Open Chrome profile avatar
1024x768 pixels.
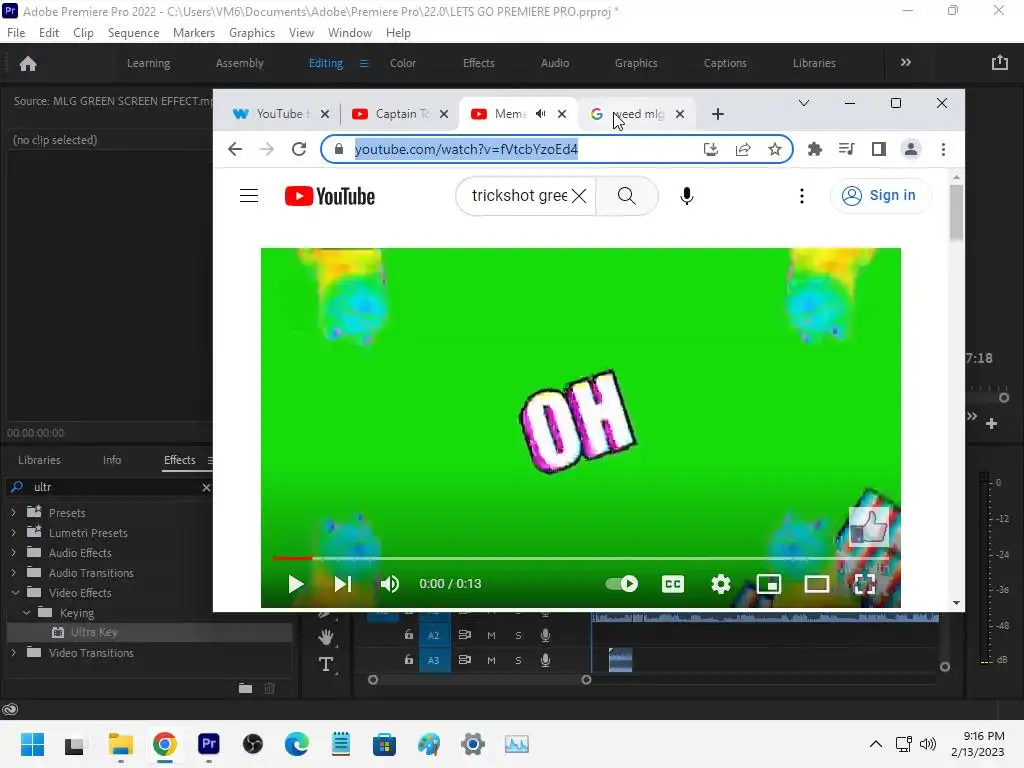tap(910, 150)
